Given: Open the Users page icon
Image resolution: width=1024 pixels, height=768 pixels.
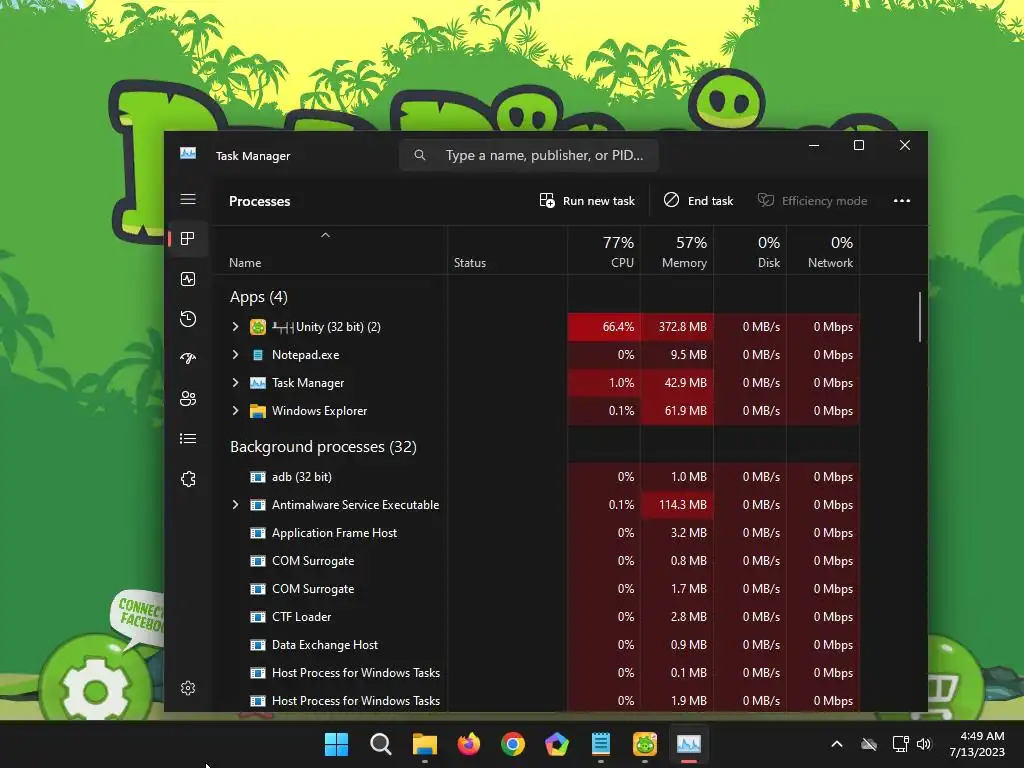Looking at the screenshot, I should pyautogui.click(x=188, y=398).
